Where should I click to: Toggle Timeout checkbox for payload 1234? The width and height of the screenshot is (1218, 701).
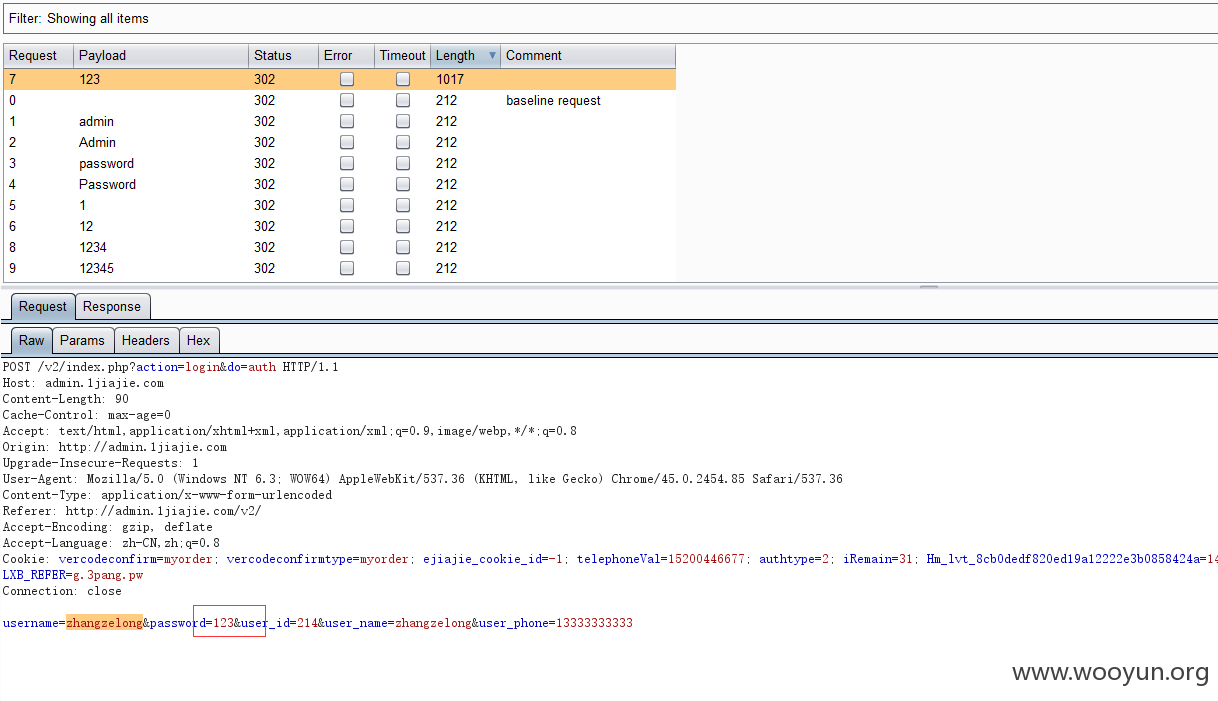[403, 247]
